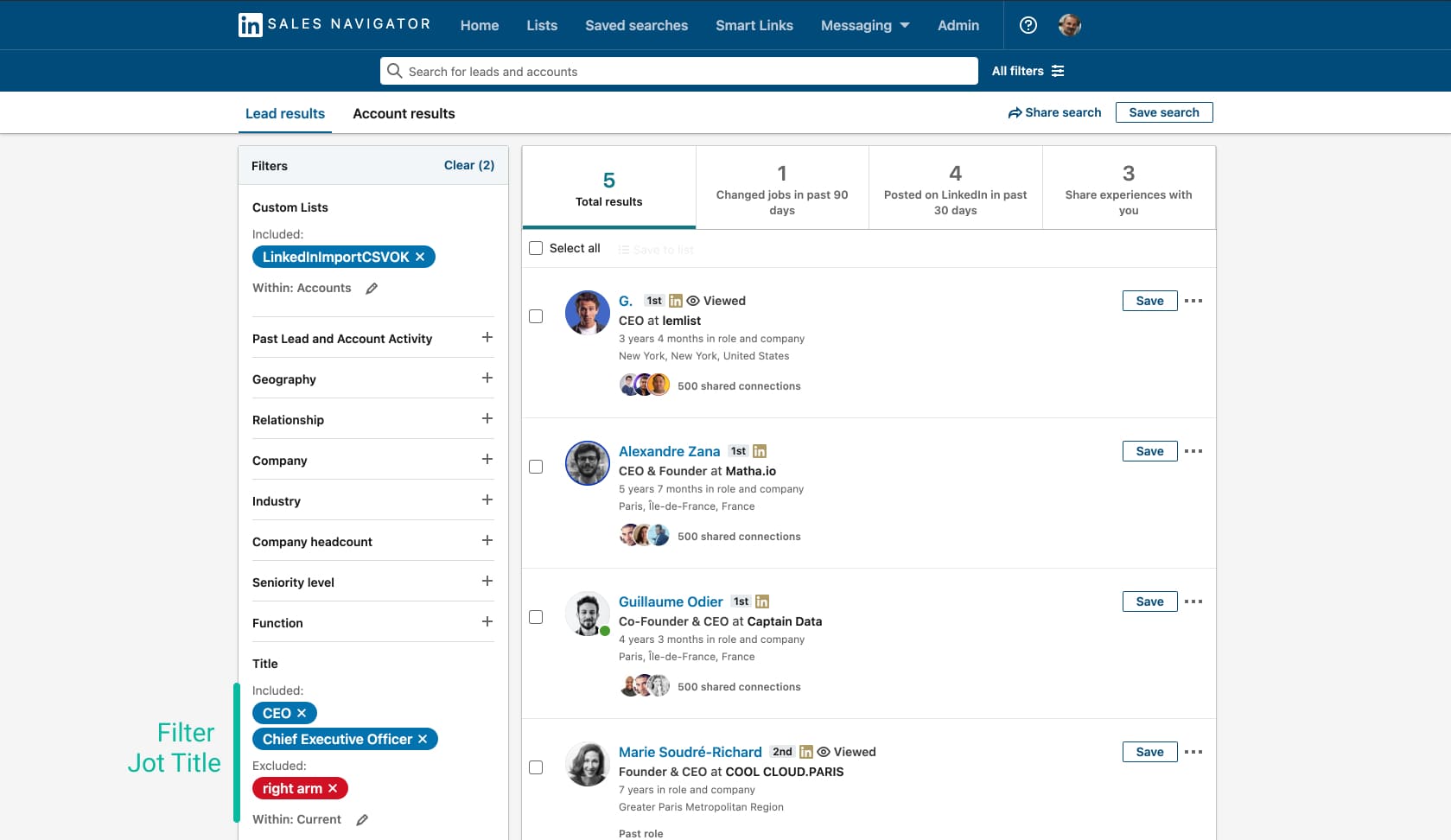This screenshot has height=840, width=1451.
Task: Click the search magnifier icon
Action: point(394,71)
